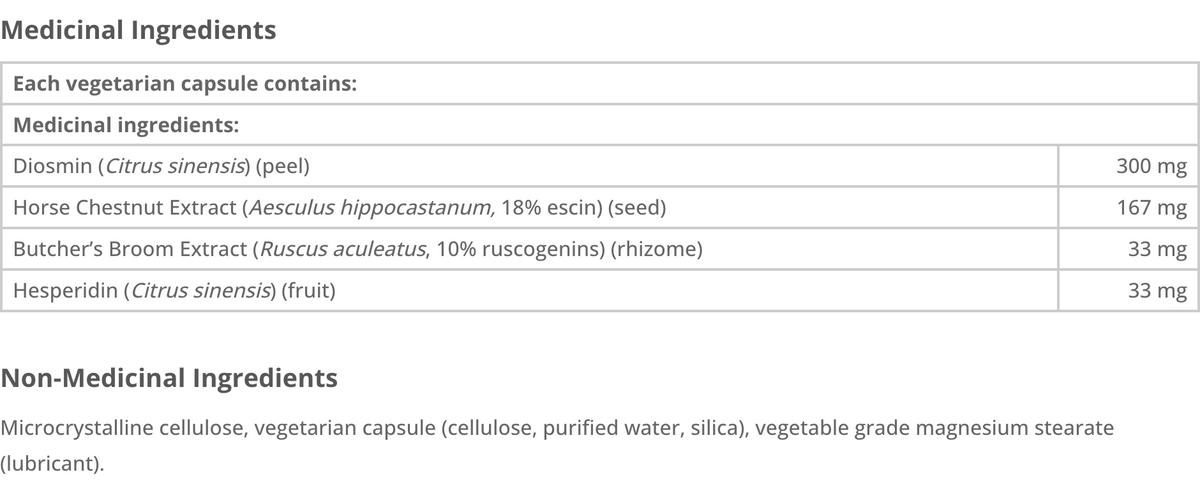
Task: Click Butcher's Broom 33 mg cell
Action: [x=1127, y=250]
